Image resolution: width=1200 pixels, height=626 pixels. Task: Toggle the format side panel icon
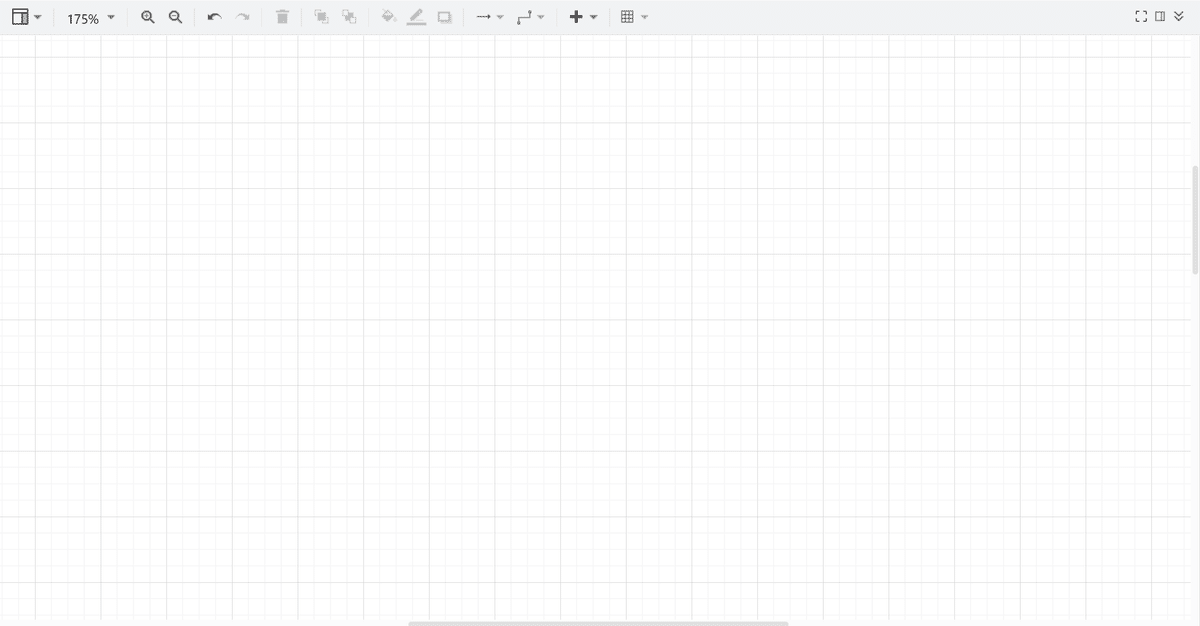pyautogui.click(x=1160, y=16)
